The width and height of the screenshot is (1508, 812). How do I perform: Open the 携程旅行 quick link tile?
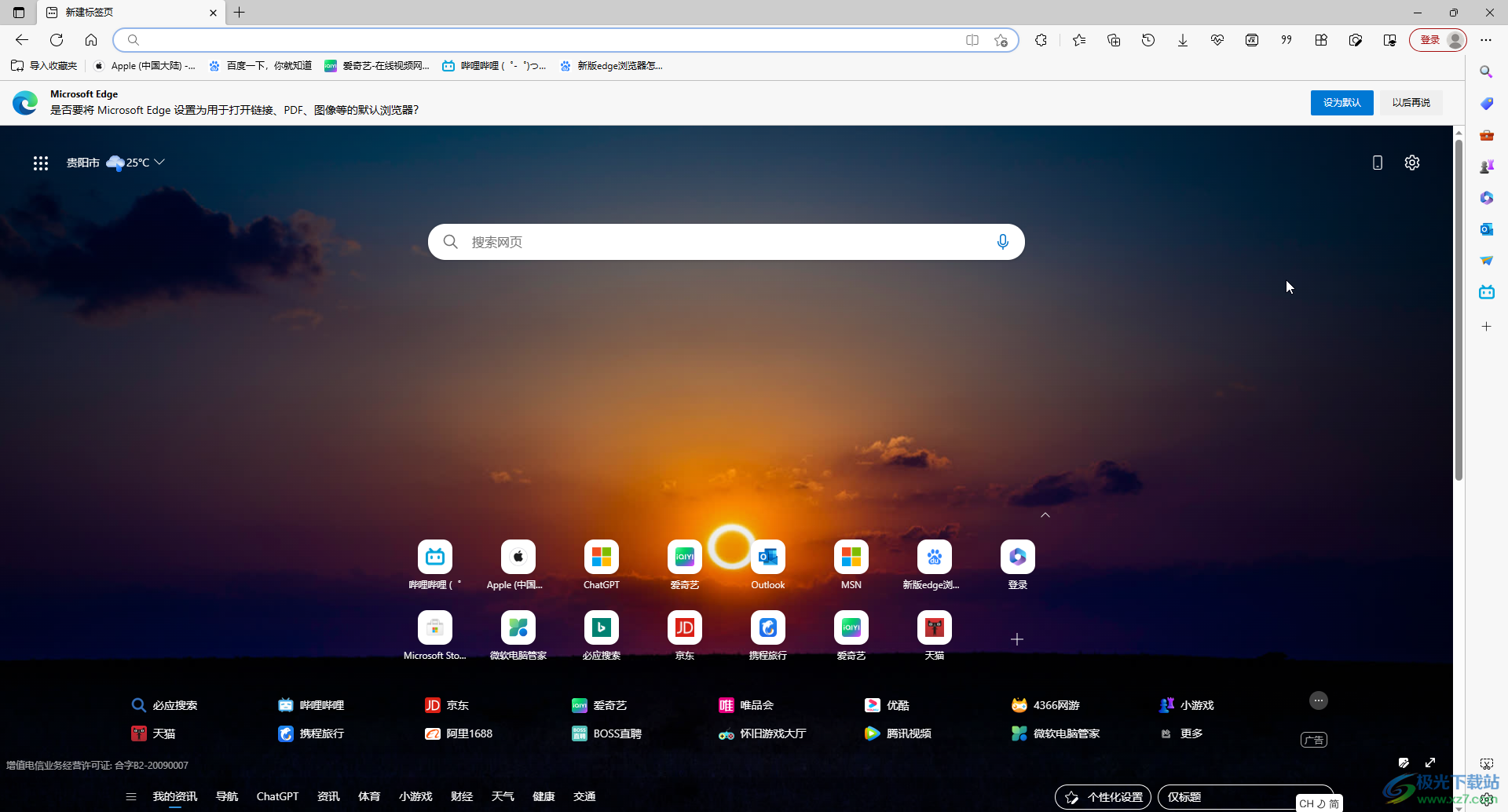pyautogui.click(x=768, y=636)
